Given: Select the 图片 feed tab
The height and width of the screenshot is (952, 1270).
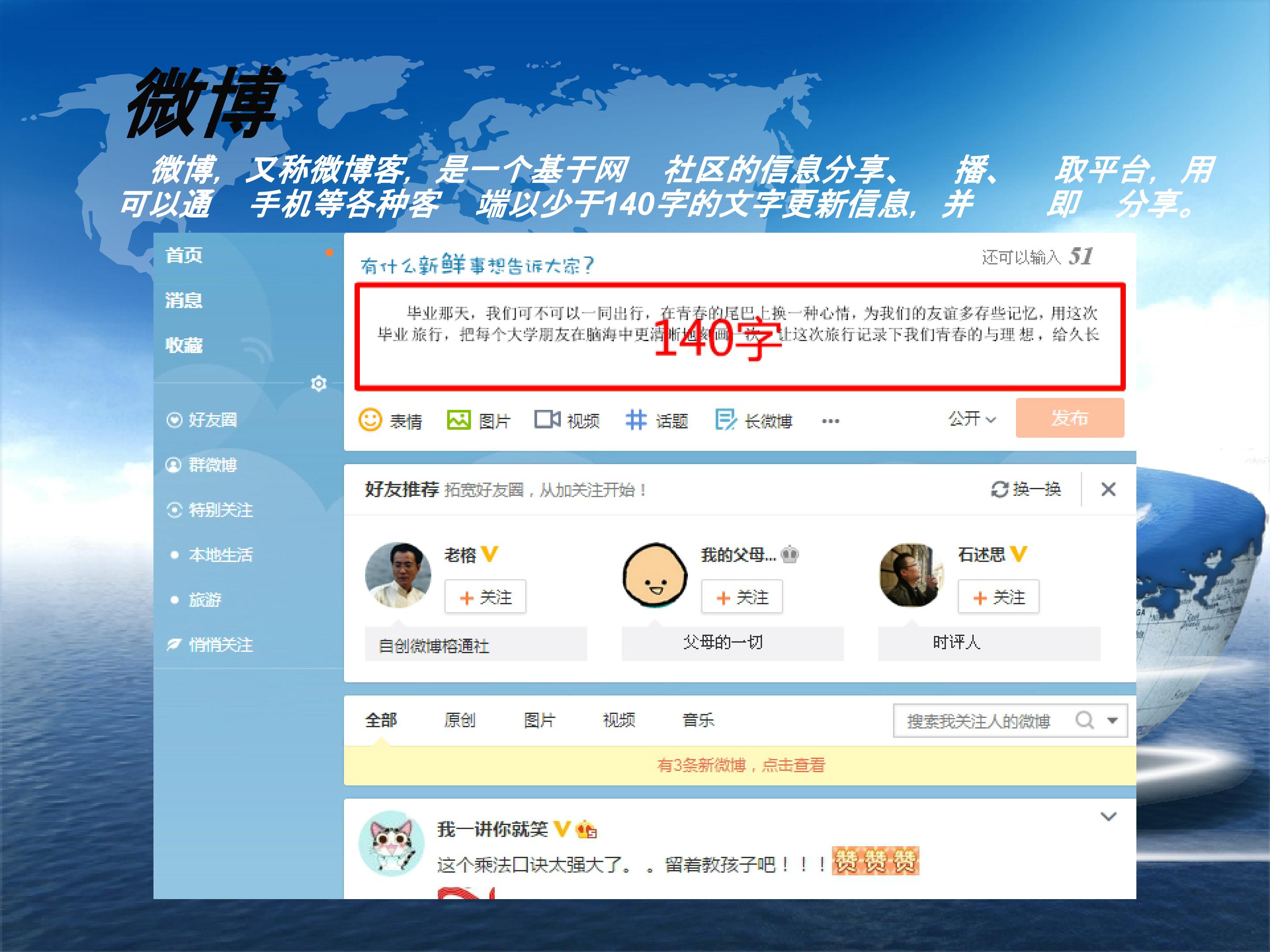Looking at the screenshot, I should (540, 720).
